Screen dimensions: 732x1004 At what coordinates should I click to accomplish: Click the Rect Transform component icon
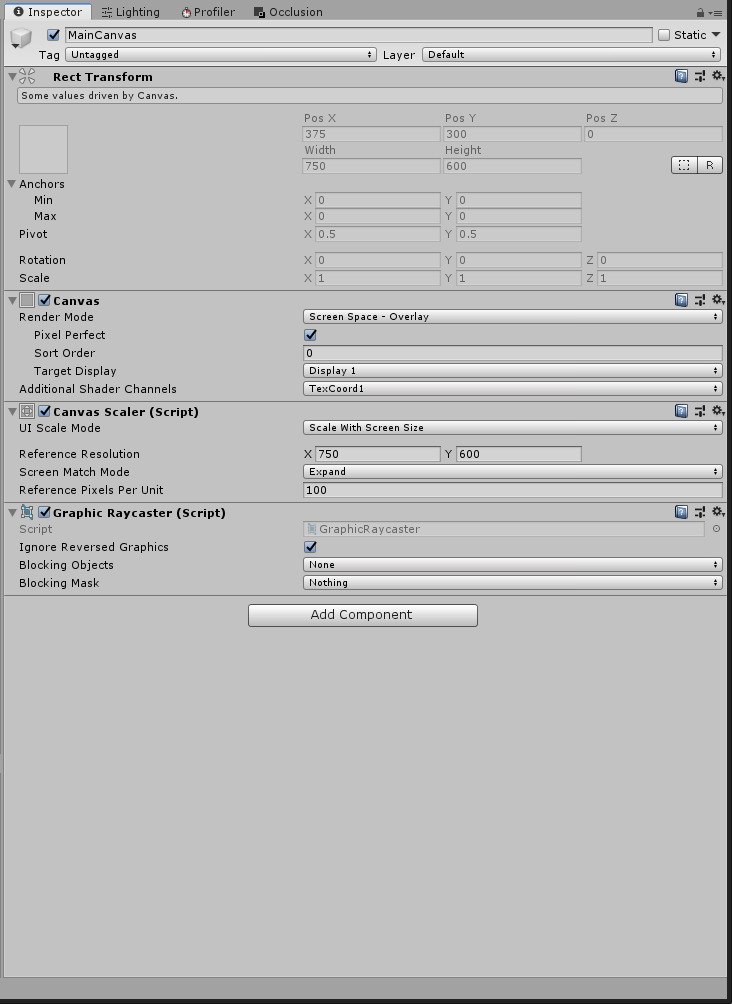(x=27, y=77)
